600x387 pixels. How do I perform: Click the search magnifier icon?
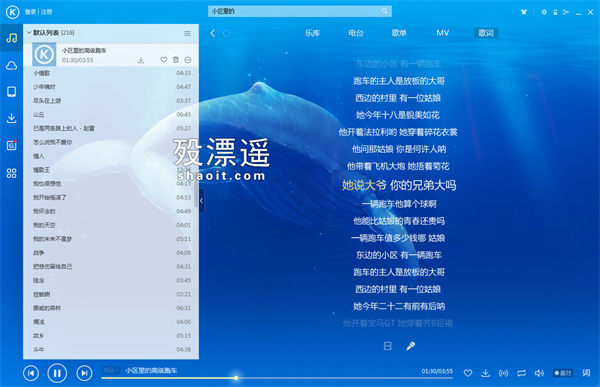(x=384, y=11)
